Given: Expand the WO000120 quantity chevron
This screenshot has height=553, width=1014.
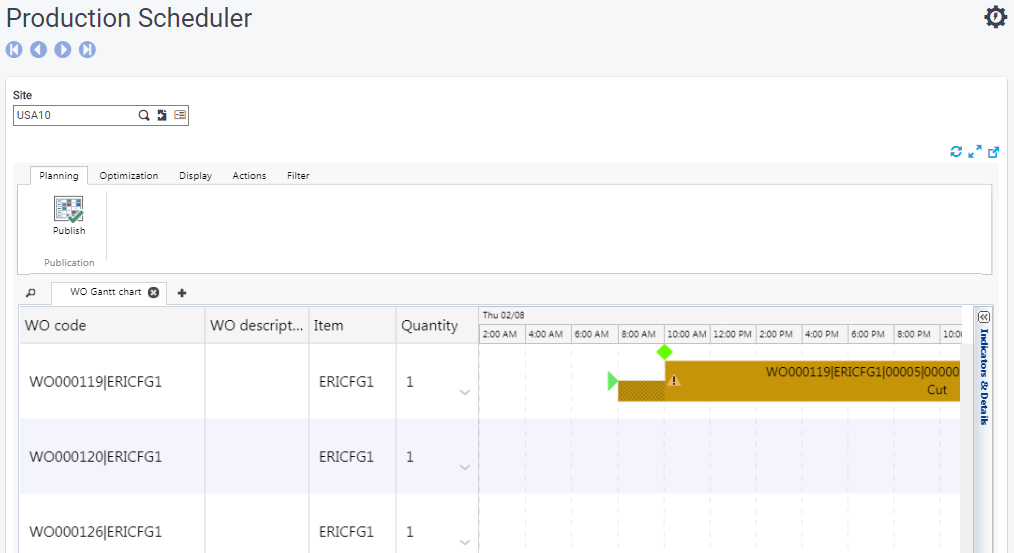Looking at the screenshot, I should [464, 467].
